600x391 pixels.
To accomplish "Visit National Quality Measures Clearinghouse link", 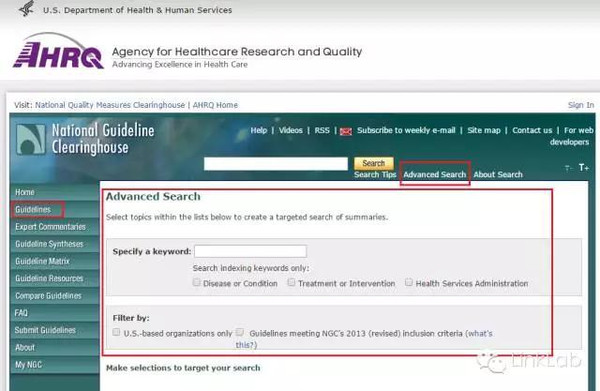I will tap(110, 105).
